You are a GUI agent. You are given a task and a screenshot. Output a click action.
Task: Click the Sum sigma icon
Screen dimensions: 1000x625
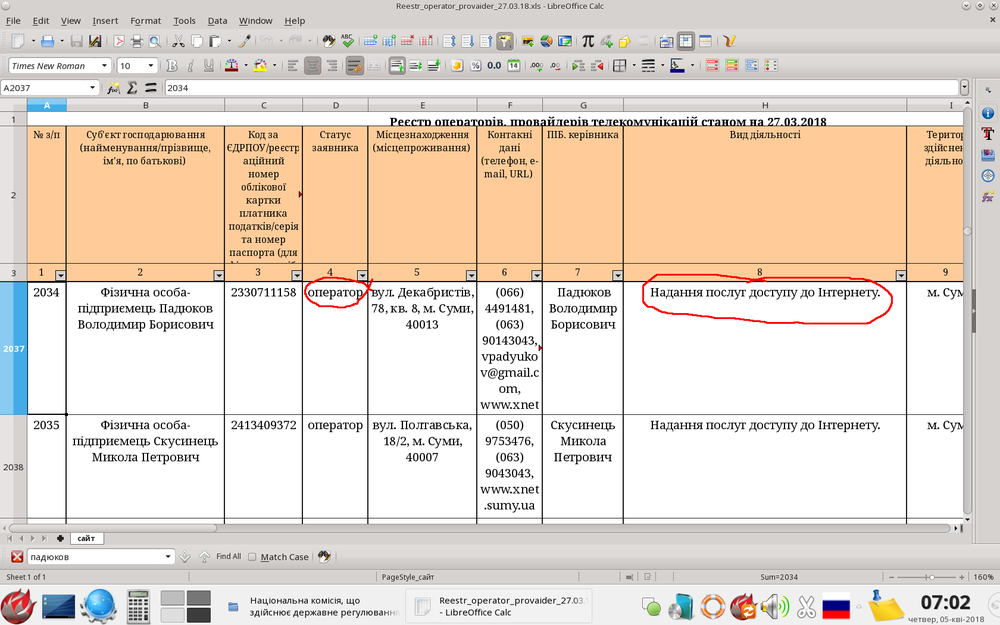(x=132, y=88)
